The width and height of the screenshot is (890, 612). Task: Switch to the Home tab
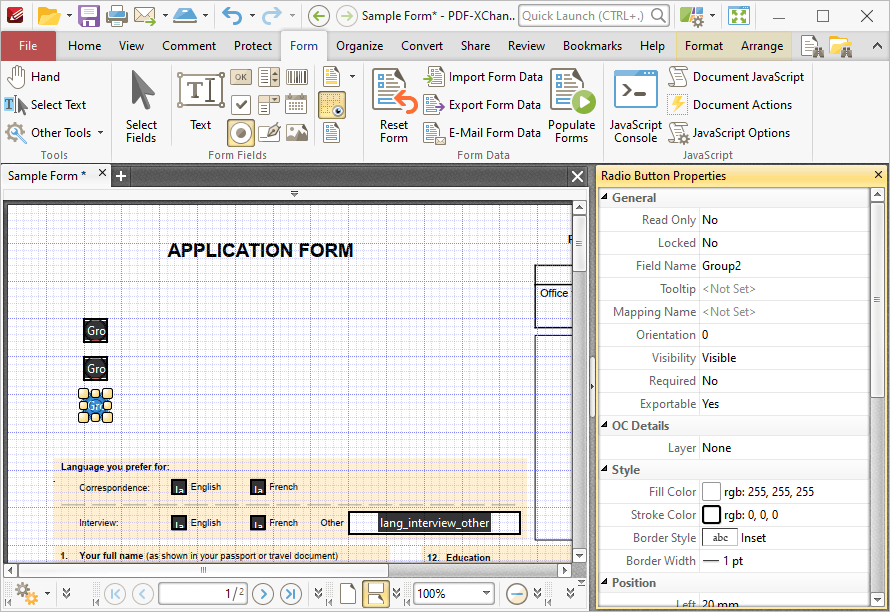coord(84,46)
